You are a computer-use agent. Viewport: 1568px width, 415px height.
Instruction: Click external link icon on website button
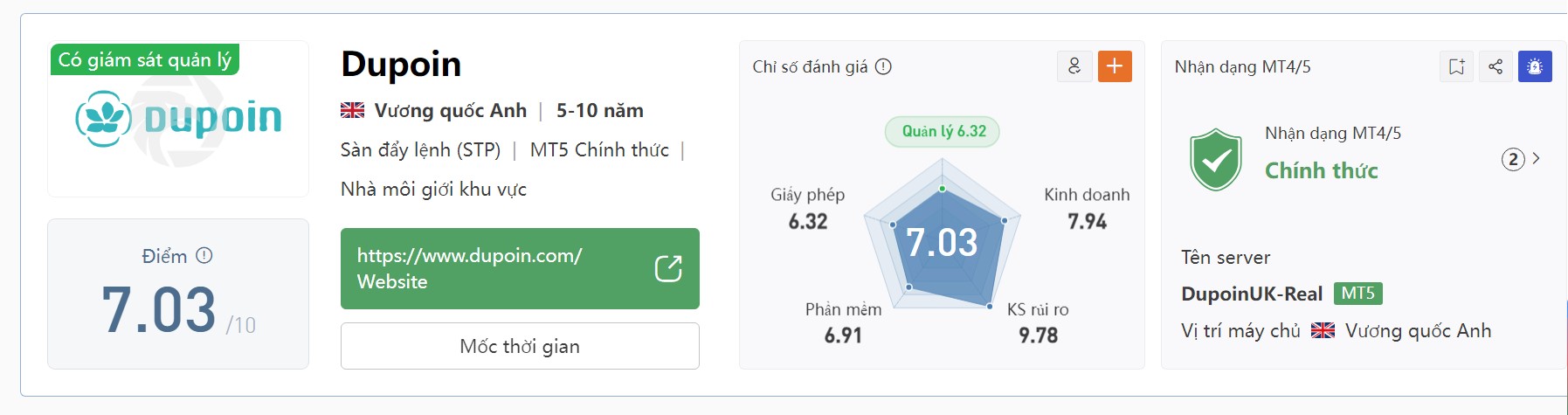[668, 268]
